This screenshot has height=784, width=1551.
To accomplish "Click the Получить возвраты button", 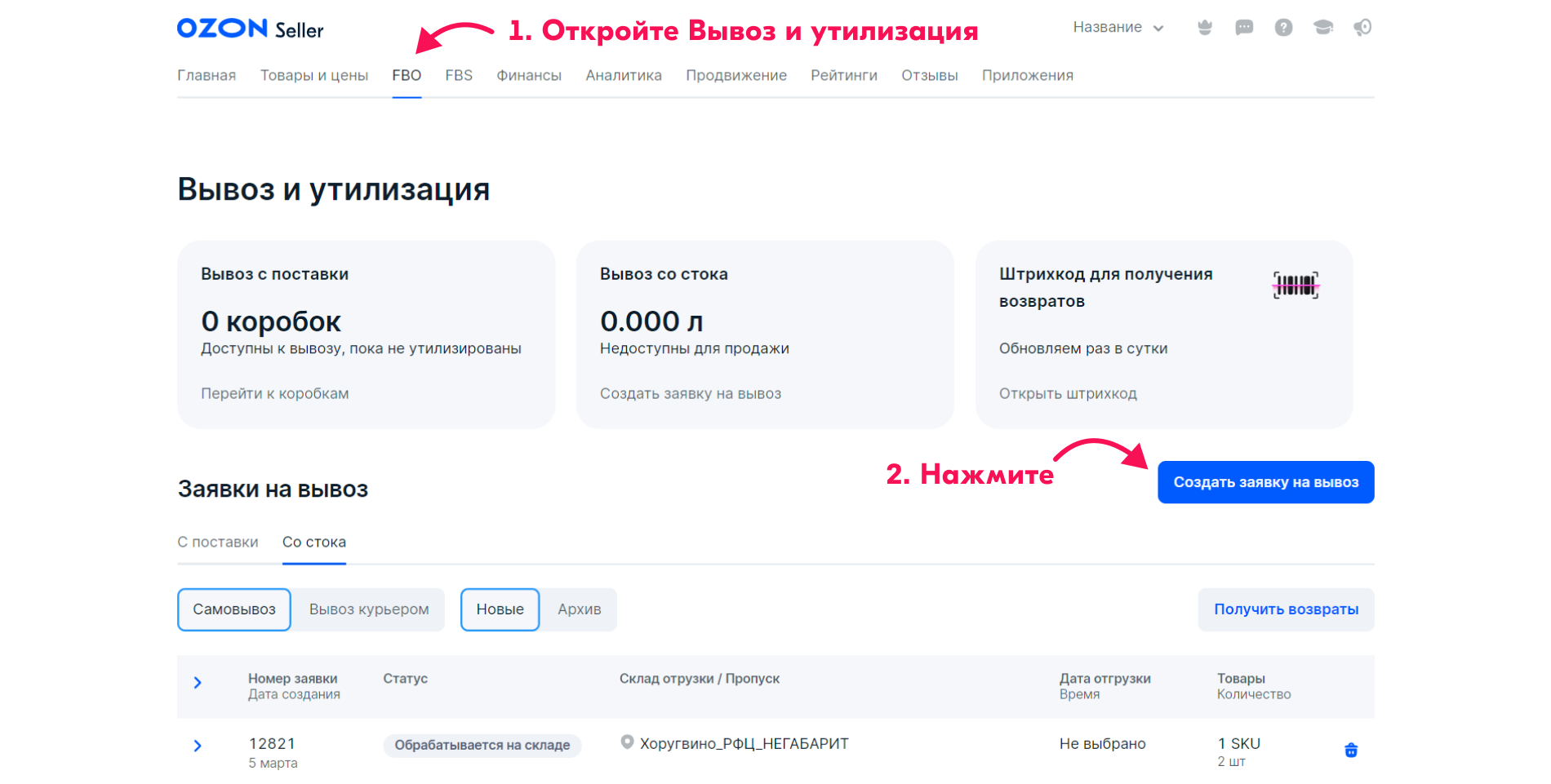I will [x=1286, y=609].
